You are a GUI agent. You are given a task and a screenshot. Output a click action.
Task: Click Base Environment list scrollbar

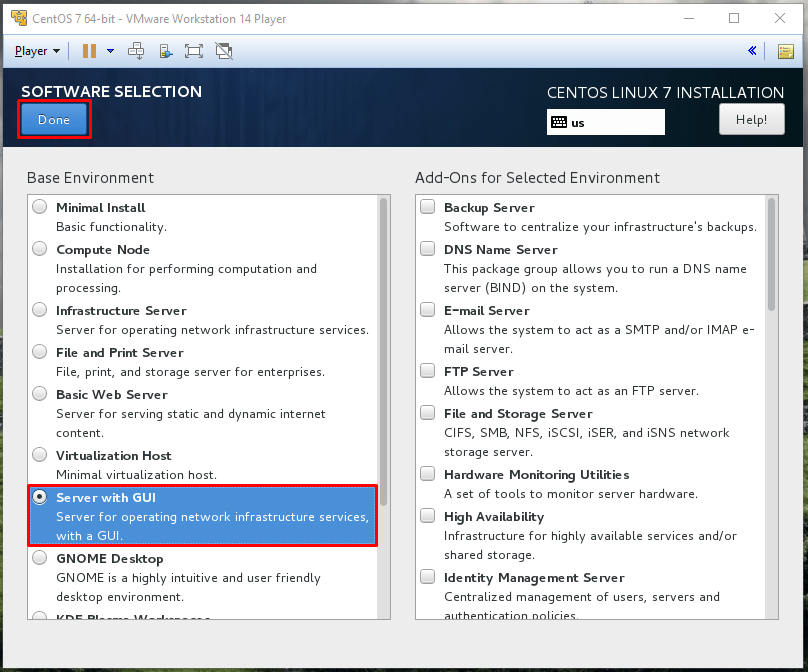(x=383, y=352)
